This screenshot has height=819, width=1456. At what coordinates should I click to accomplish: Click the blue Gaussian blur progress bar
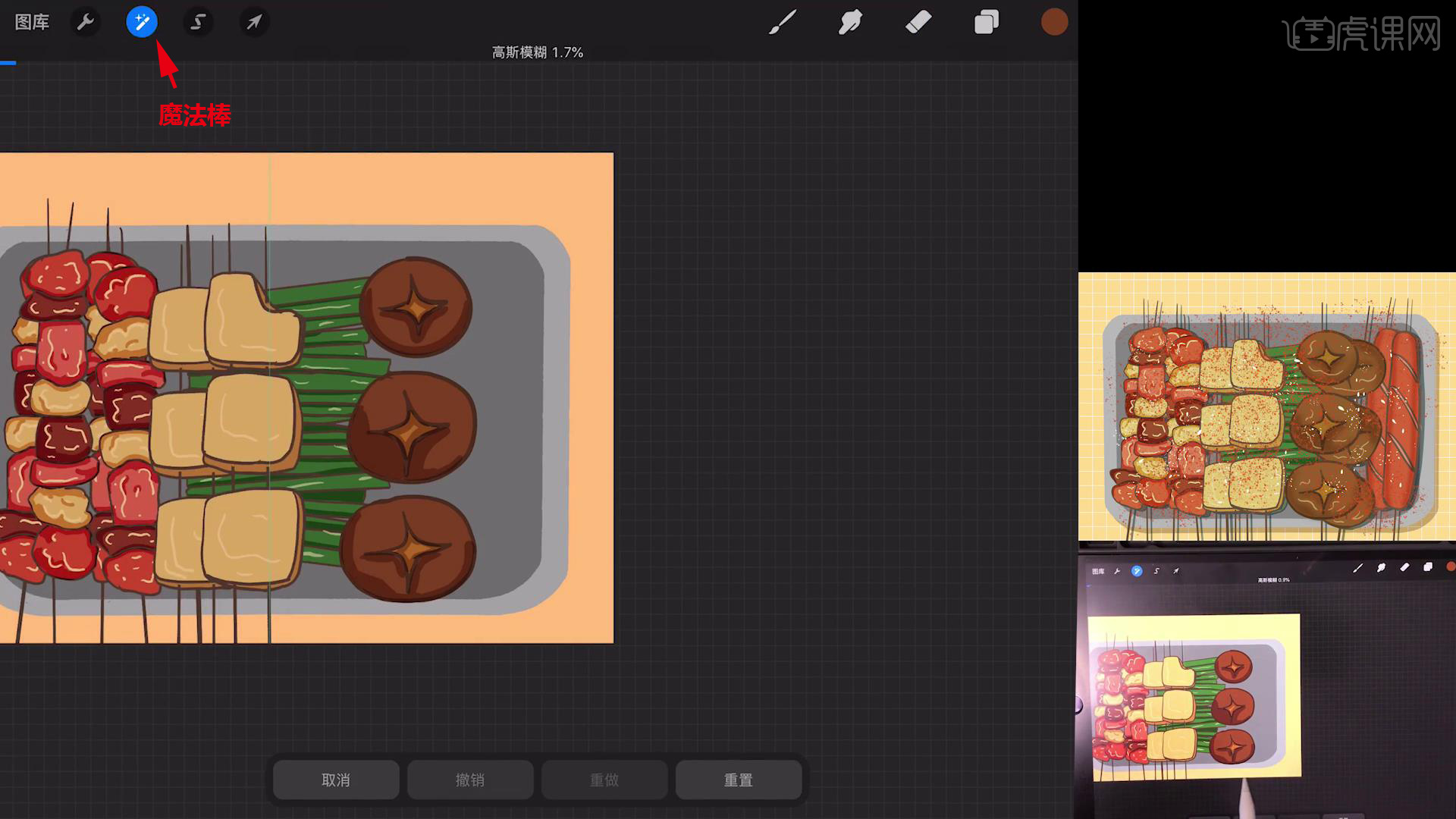8,63
